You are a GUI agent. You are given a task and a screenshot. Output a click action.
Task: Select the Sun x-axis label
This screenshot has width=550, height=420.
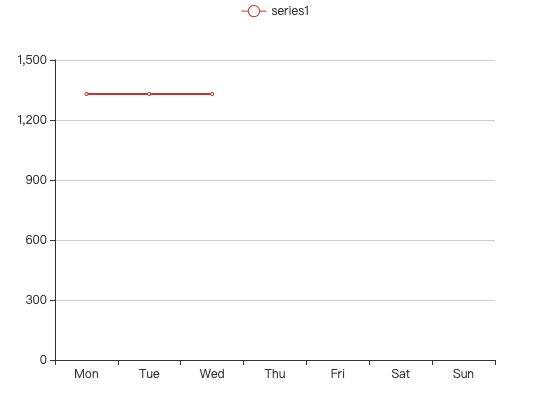pyautogui.click(x=463, y=374)
